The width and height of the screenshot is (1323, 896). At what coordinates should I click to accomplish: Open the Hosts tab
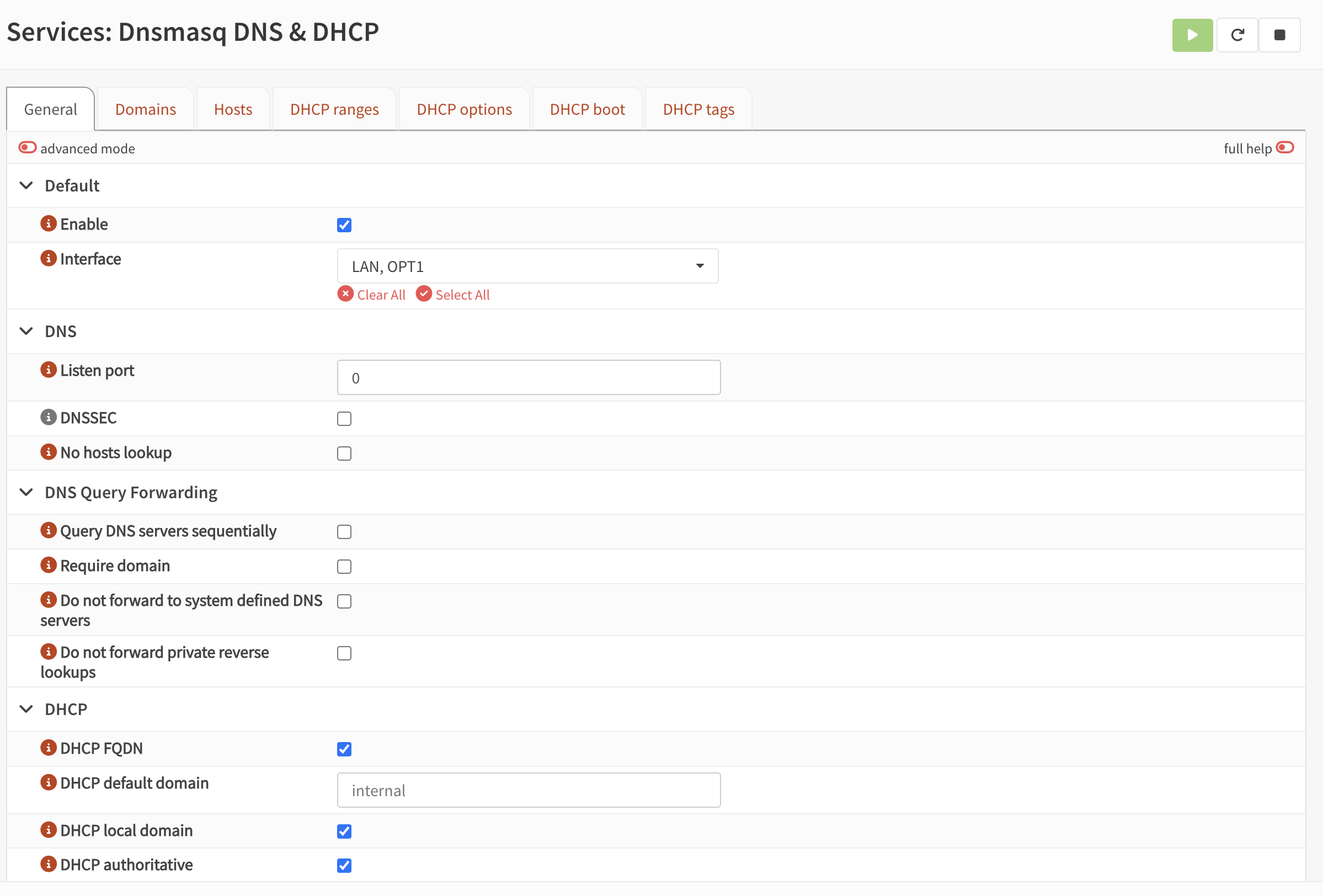pyautogui.click(x=233, y=109)
